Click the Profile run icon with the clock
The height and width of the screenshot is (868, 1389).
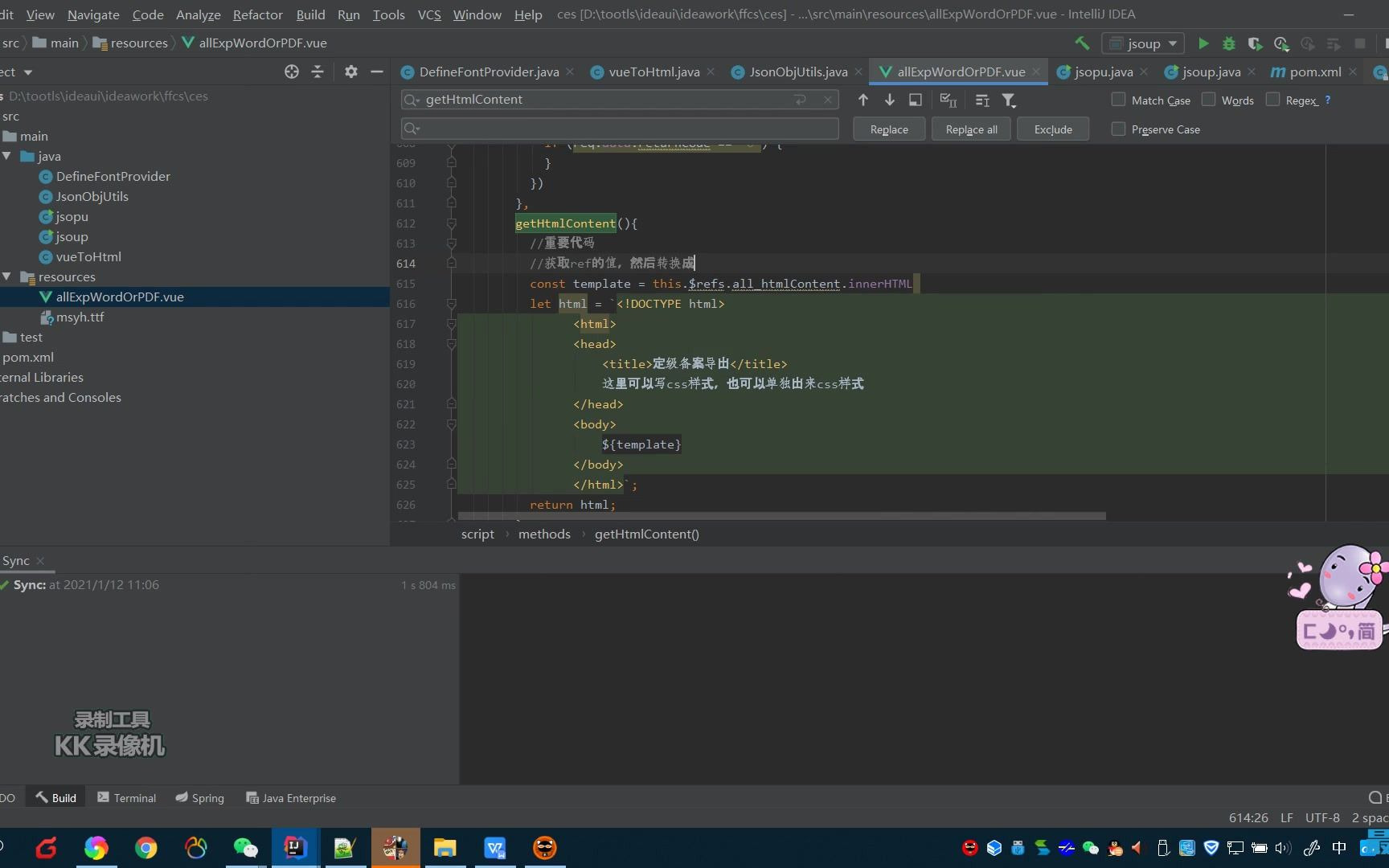point(1281,44)
